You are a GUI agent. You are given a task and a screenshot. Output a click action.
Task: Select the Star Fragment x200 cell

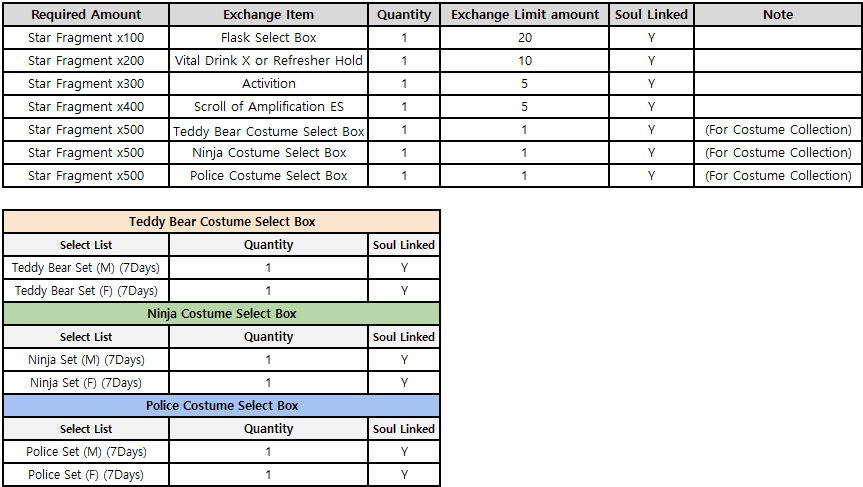pos(86,61)
